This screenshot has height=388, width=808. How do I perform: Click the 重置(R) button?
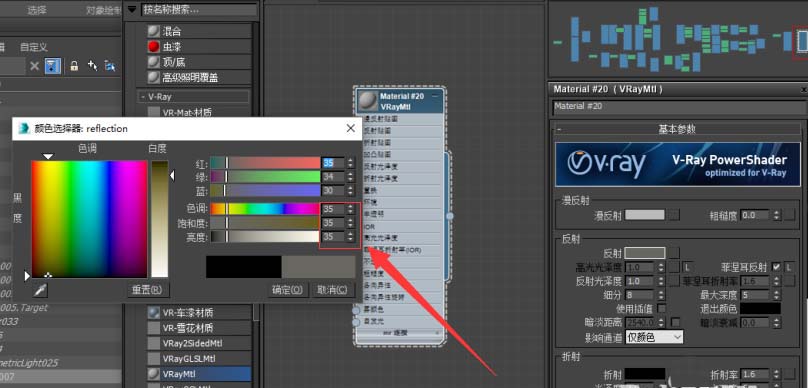[148, 290]
